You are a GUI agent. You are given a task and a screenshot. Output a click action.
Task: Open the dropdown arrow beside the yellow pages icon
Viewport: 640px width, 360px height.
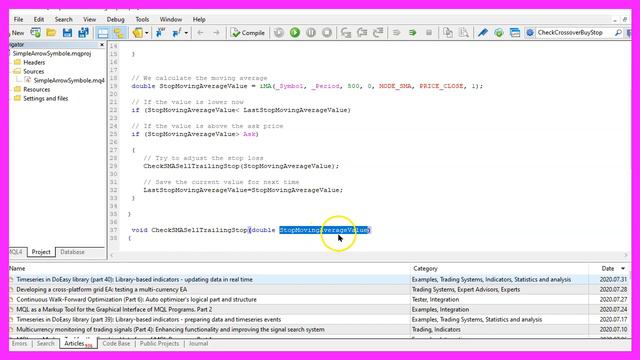coord(147,33)
